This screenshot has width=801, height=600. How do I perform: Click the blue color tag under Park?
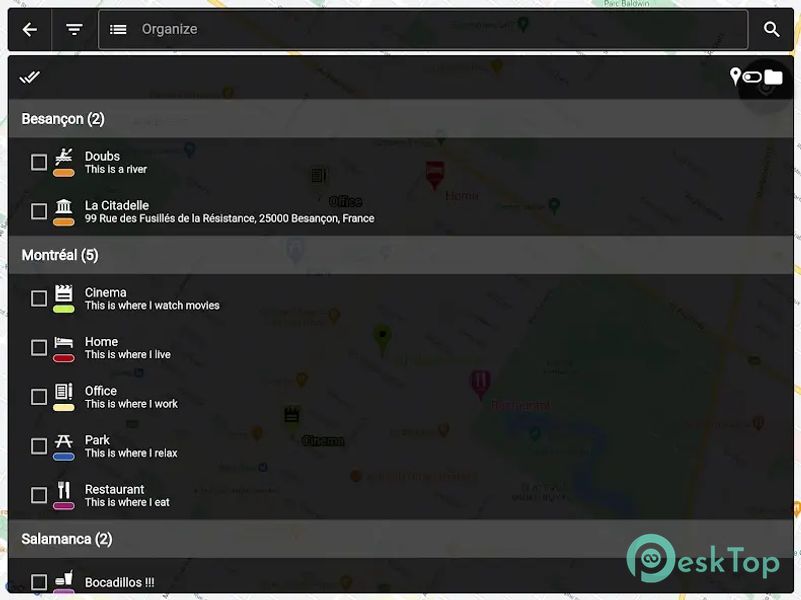point(64,456)
